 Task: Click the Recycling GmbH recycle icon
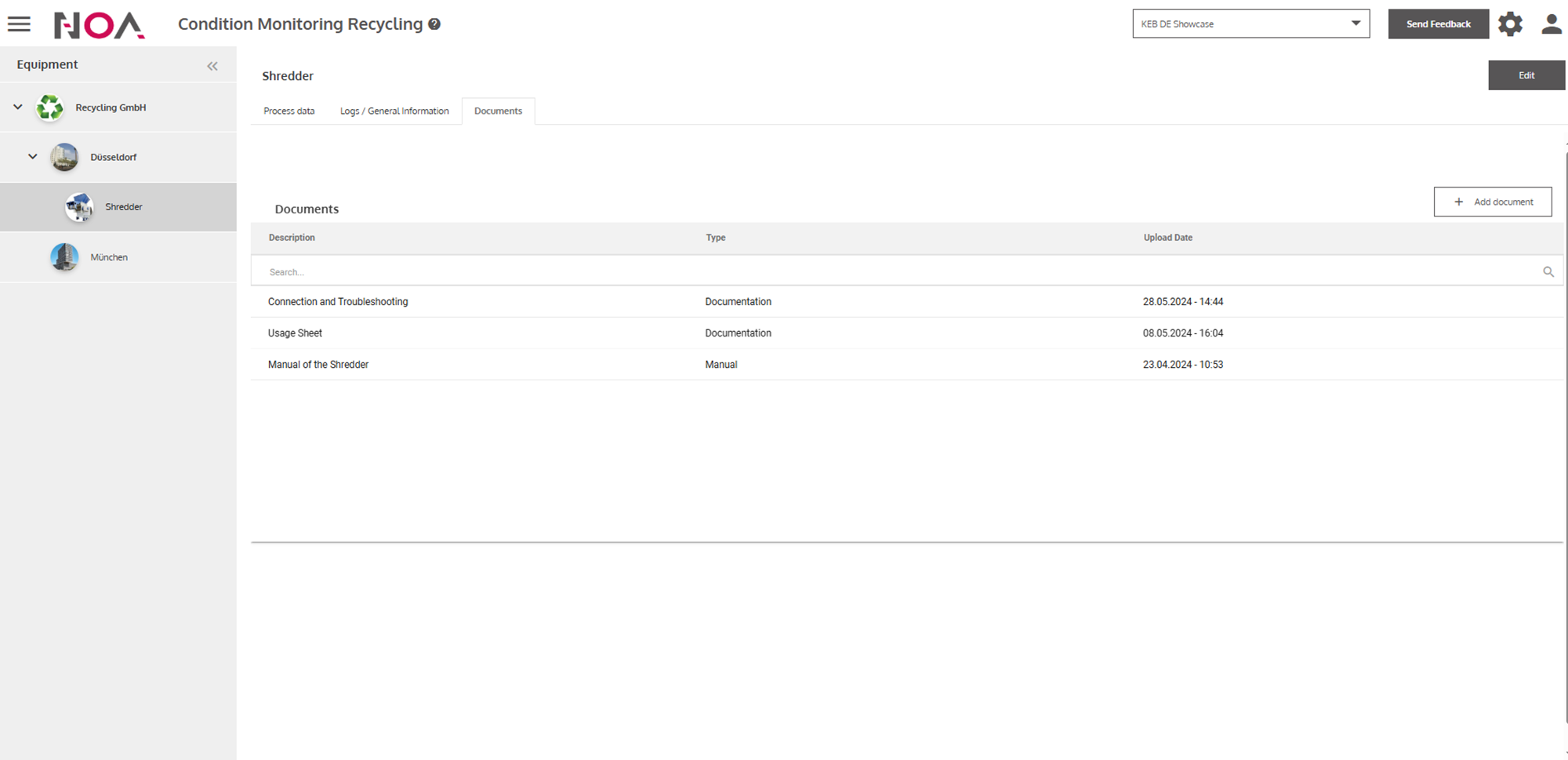(x=50, y=107)
